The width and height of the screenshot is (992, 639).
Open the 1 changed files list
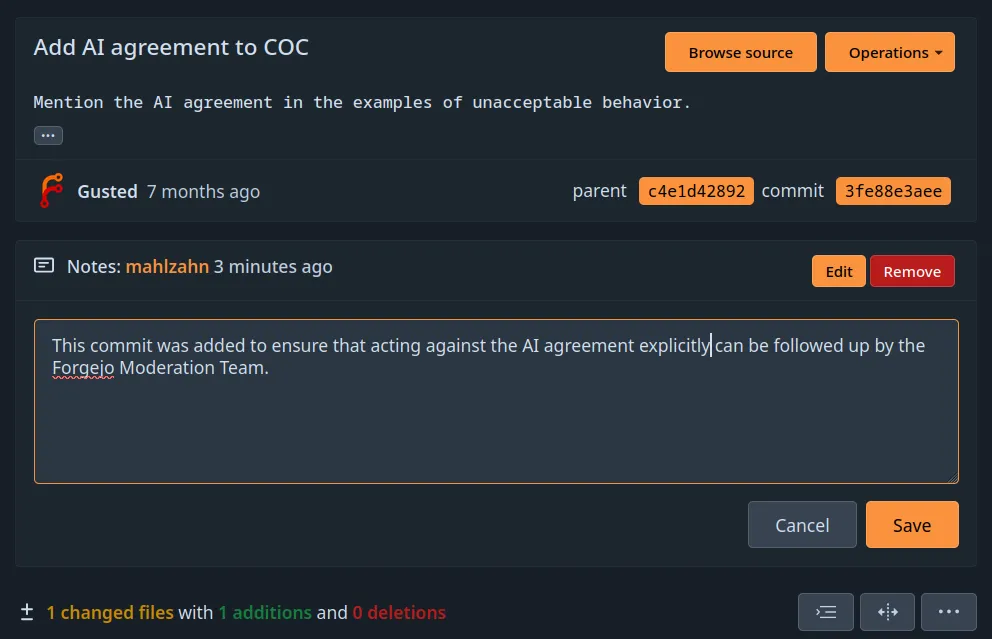[x=110, y=612]
